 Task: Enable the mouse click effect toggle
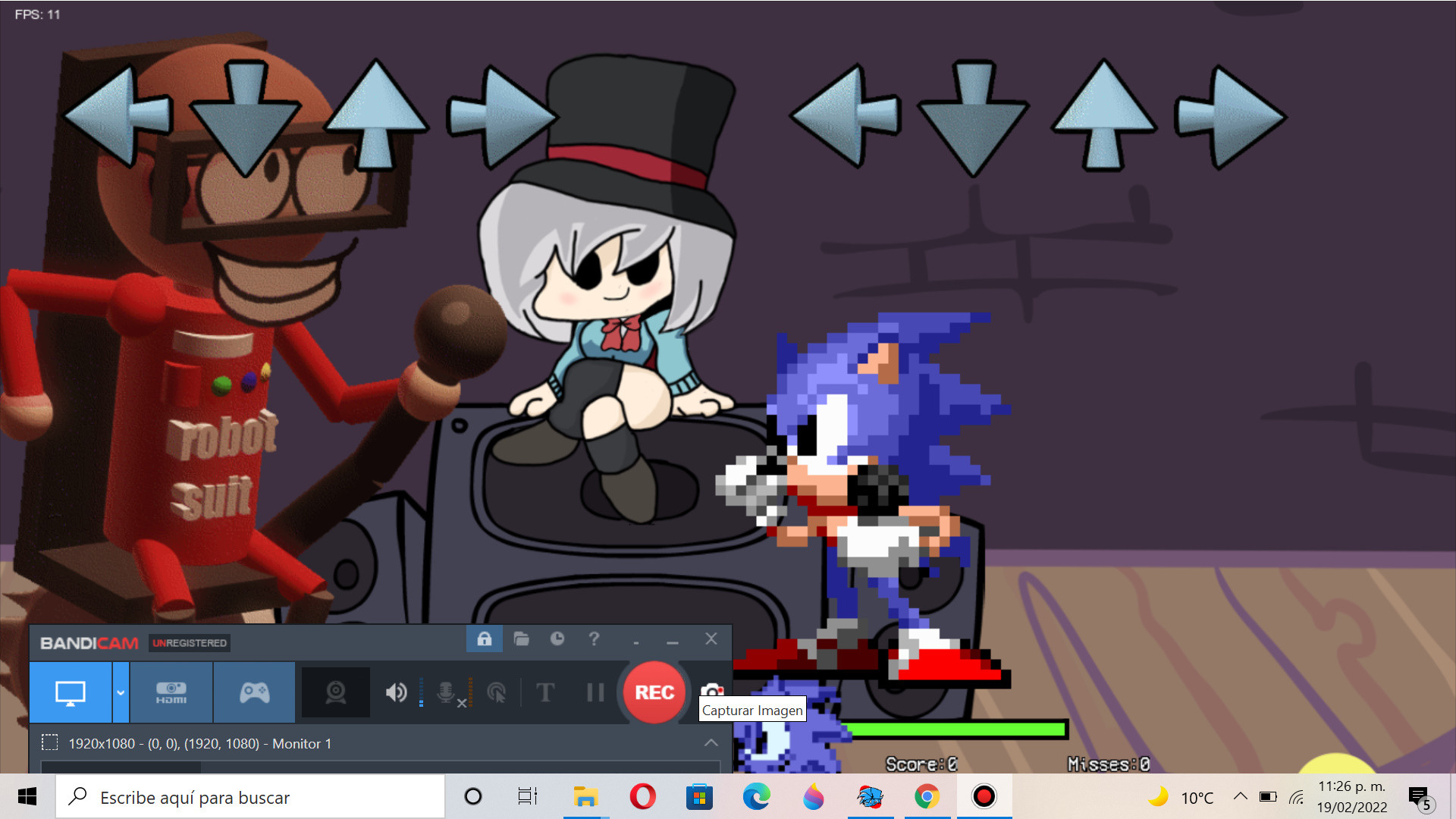tap(497, 692)
